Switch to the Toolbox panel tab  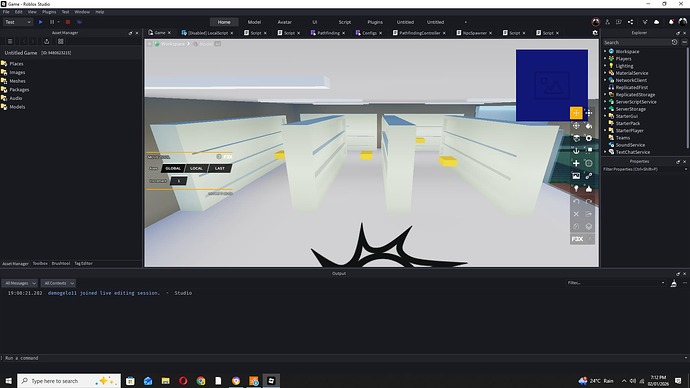click(x=40, y=264)
